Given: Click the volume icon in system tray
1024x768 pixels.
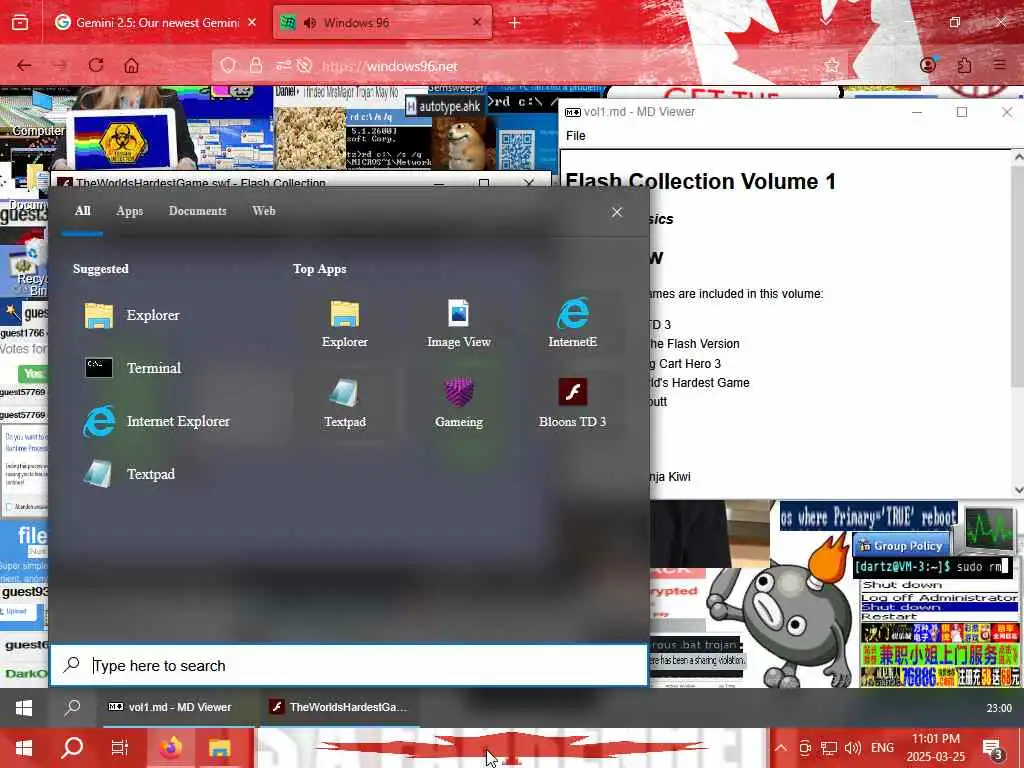Looking at the screenshot, I should pyautogui.click(x=852, y=748).
